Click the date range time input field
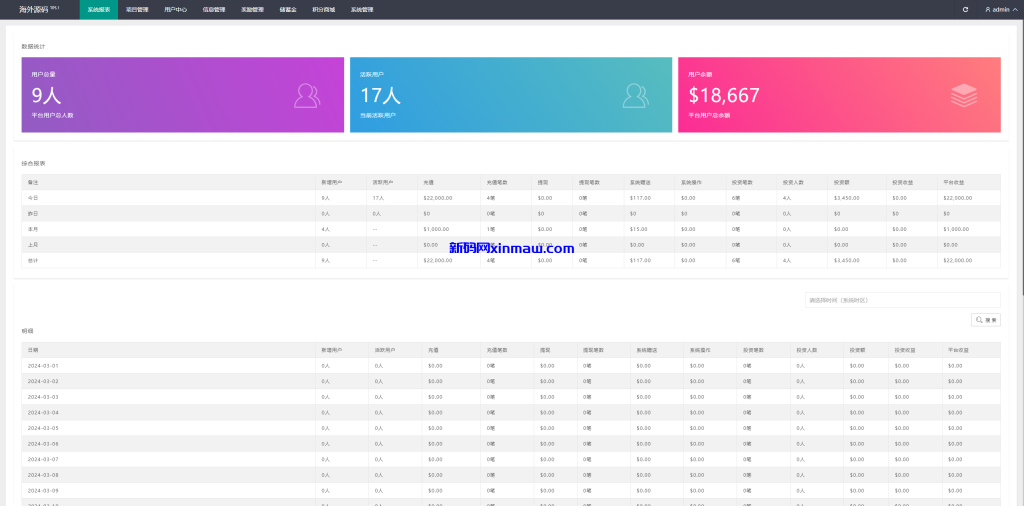The image size is (1024, 506). [902, 300]
